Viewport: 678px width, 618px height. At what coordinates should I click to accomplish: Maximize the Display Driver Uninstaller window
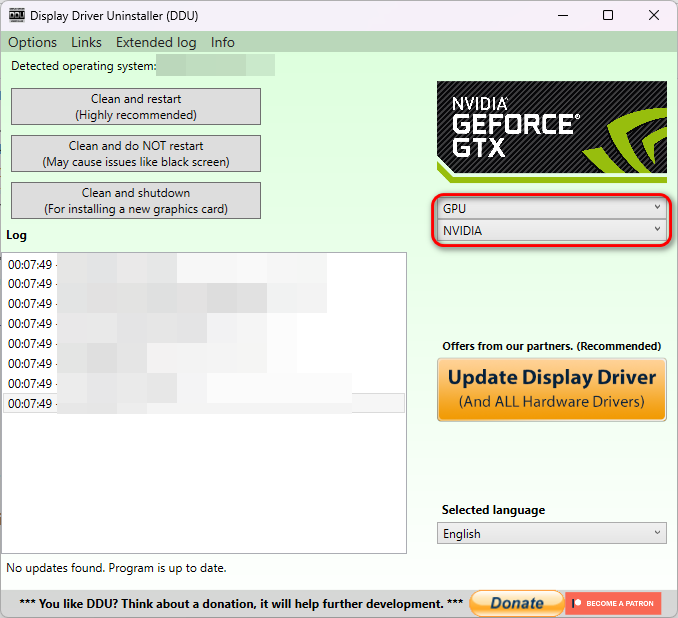(608, 16)
